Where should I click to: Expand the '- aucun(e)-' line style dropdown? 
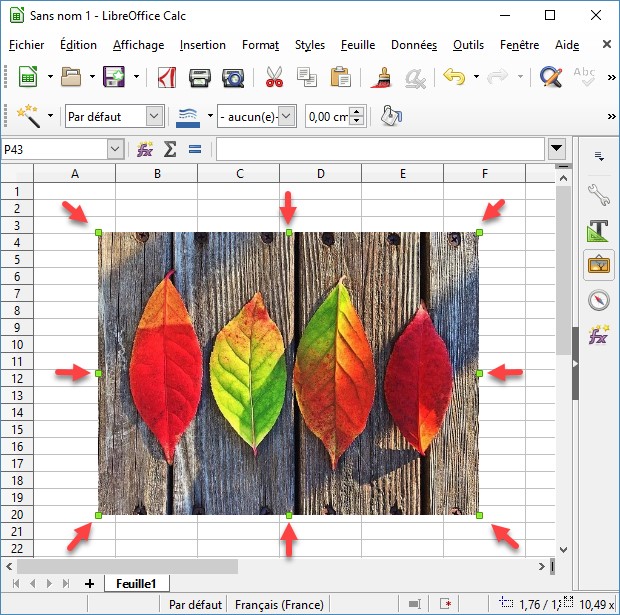tap(288, 116)
